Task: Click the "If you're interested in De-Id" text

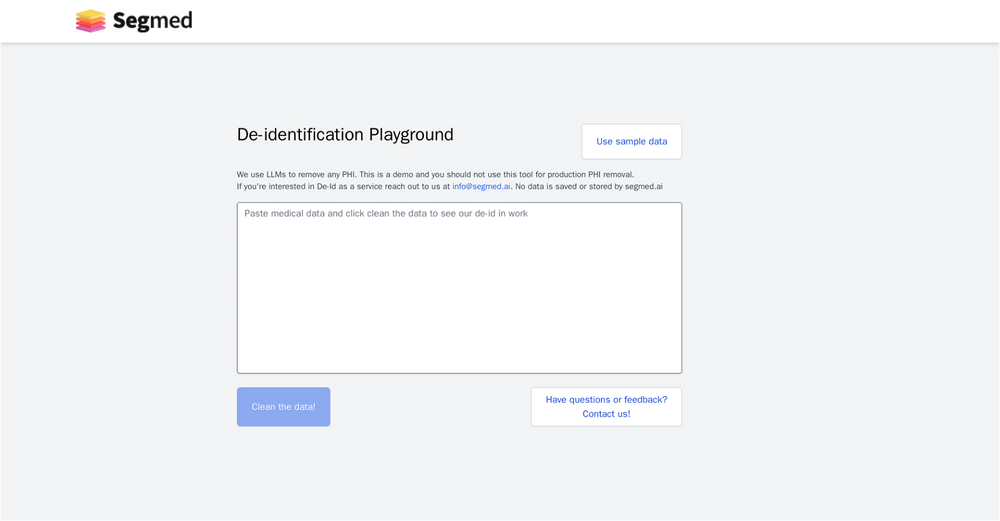Action: [x=300, y=186]
